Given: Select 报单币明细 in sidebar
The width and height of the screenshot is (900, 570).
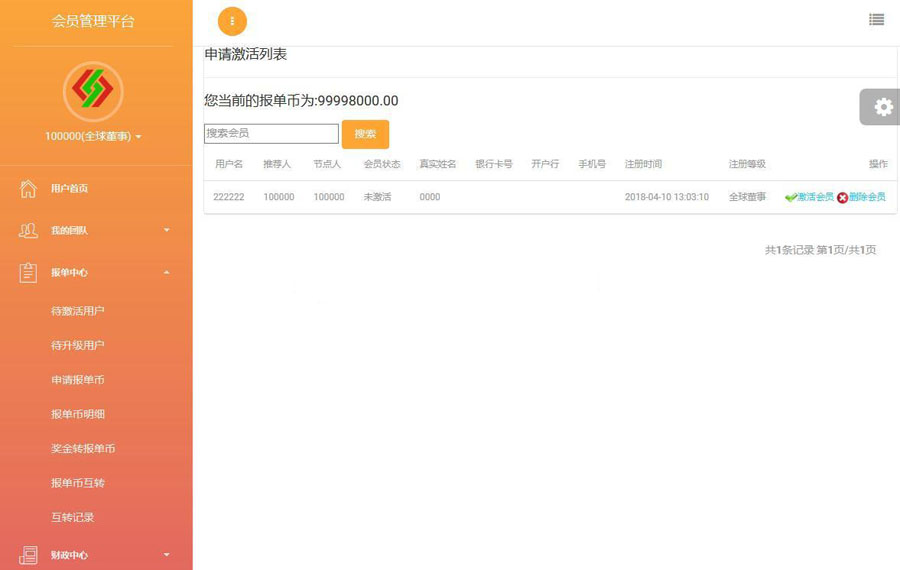Looking at the screenshot, I should click(78, 414).
